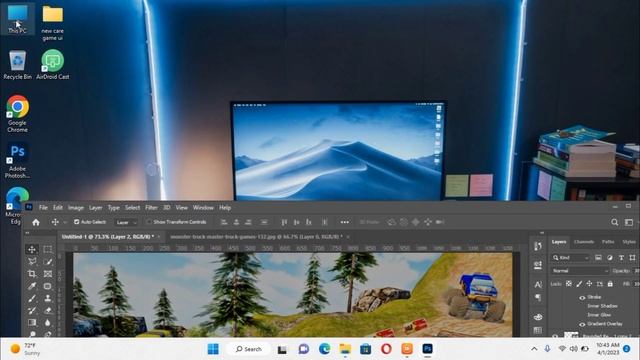
Task: Open the Color palette panel icon
Action: pos(538,317)
